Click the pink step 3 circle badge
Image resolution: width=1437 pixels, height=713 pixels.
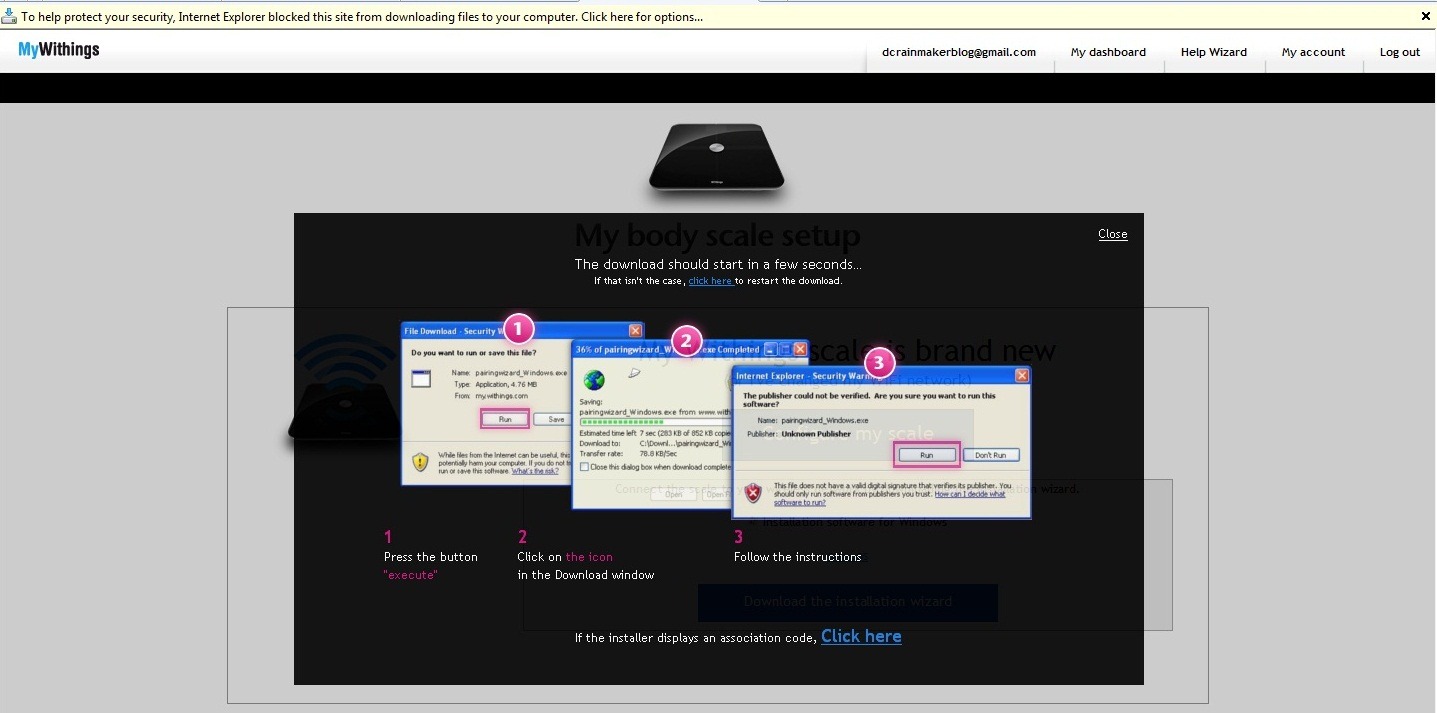pos(878,362)
